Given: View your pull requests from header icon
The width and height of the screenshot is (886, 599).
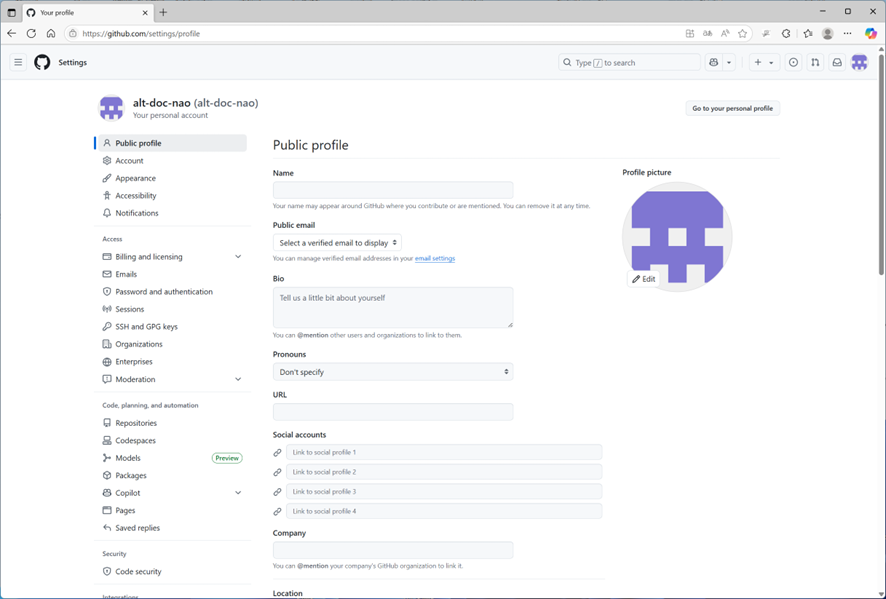Looking at the screenshot, I should (815, 62).
